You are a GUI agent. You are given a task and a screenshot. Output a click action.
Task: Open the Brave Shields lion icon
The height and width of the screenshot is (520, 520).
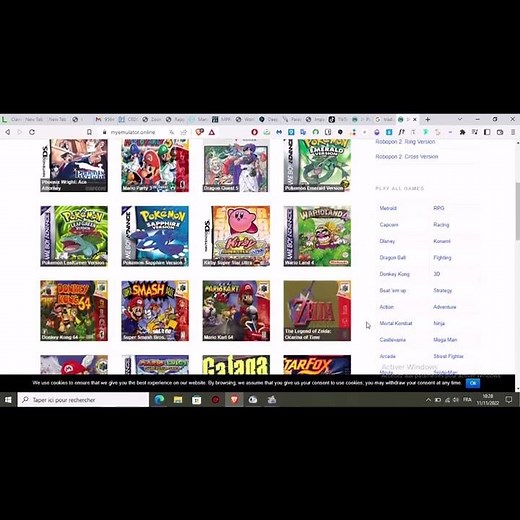click(x=199, y=132)
